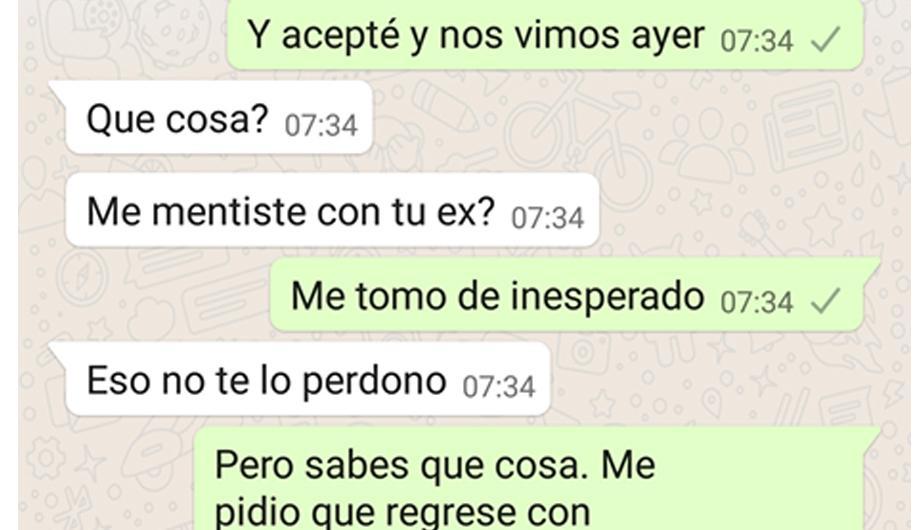Tap the timestamp on "Me tomo de inesperado"

[x=757, y=302]
